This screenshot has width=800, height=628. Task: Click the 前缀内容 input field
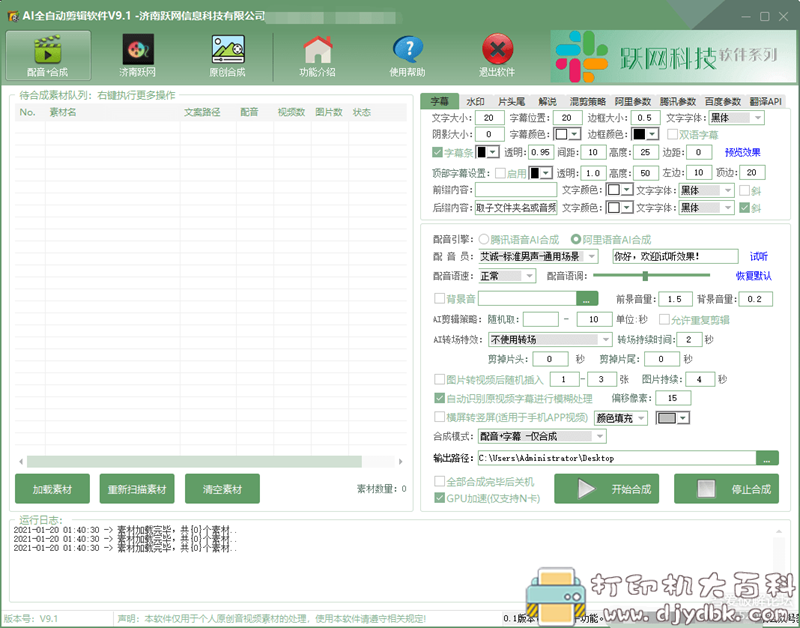tap(516, 190)
